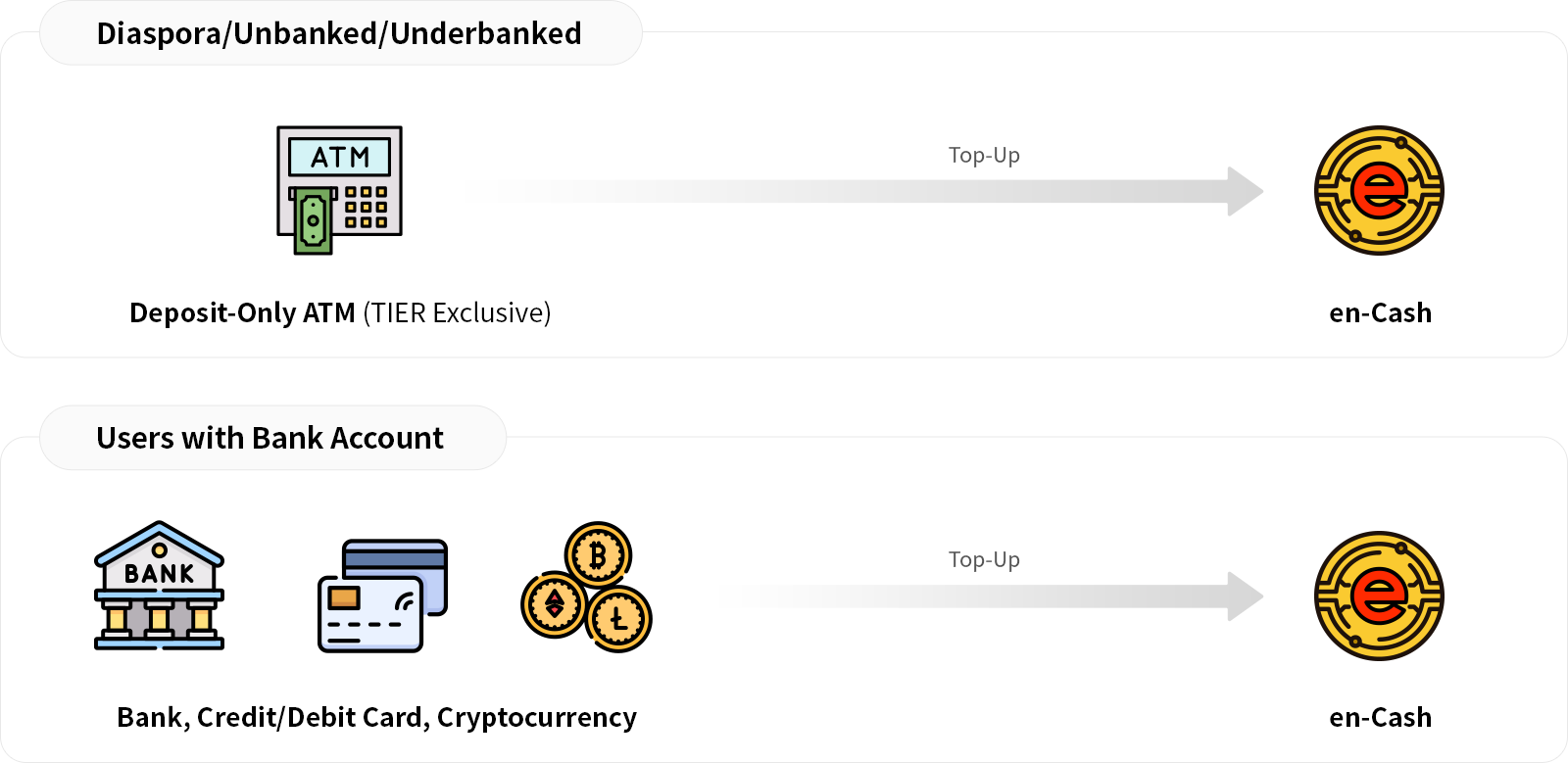
Task: Select the Users with Bank Account heading
Action: click(270, 438)
